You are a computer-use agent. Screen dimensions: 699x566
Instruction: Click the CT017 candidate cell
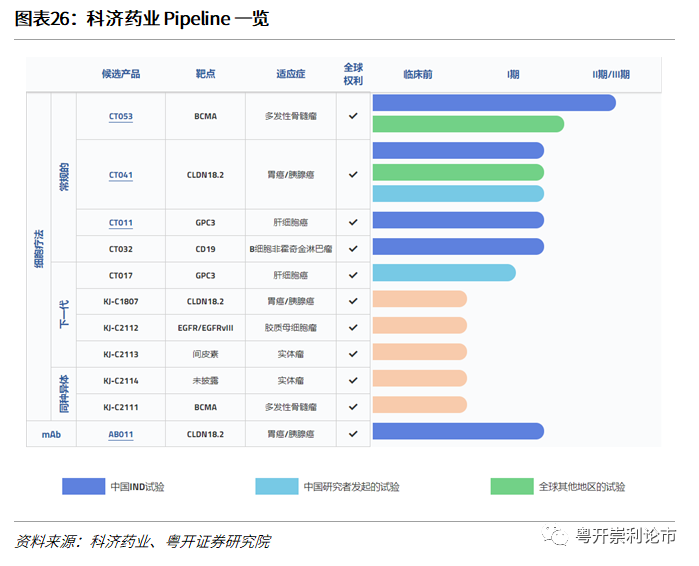(121, 275)
